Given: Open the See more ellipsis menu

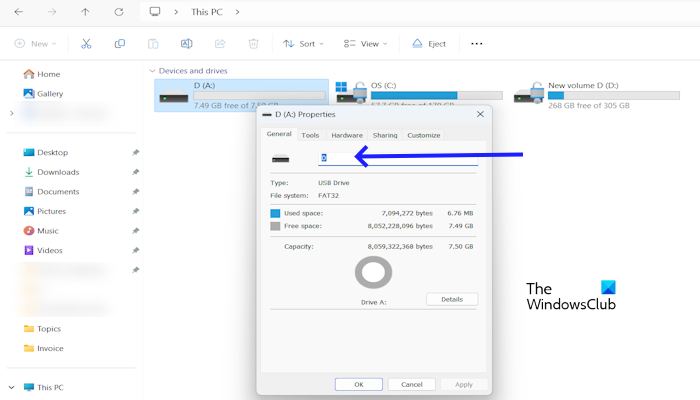Looking at the screenshot, I should pos(477,44).
